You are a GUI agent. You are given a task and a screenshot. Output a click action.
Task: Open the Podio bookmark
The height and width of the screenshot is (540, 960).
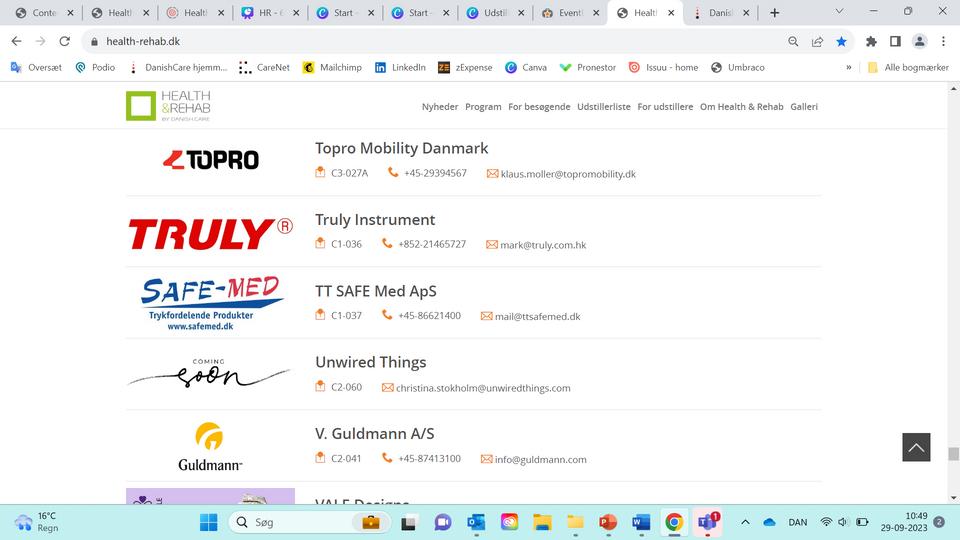[x=95, y=67]
